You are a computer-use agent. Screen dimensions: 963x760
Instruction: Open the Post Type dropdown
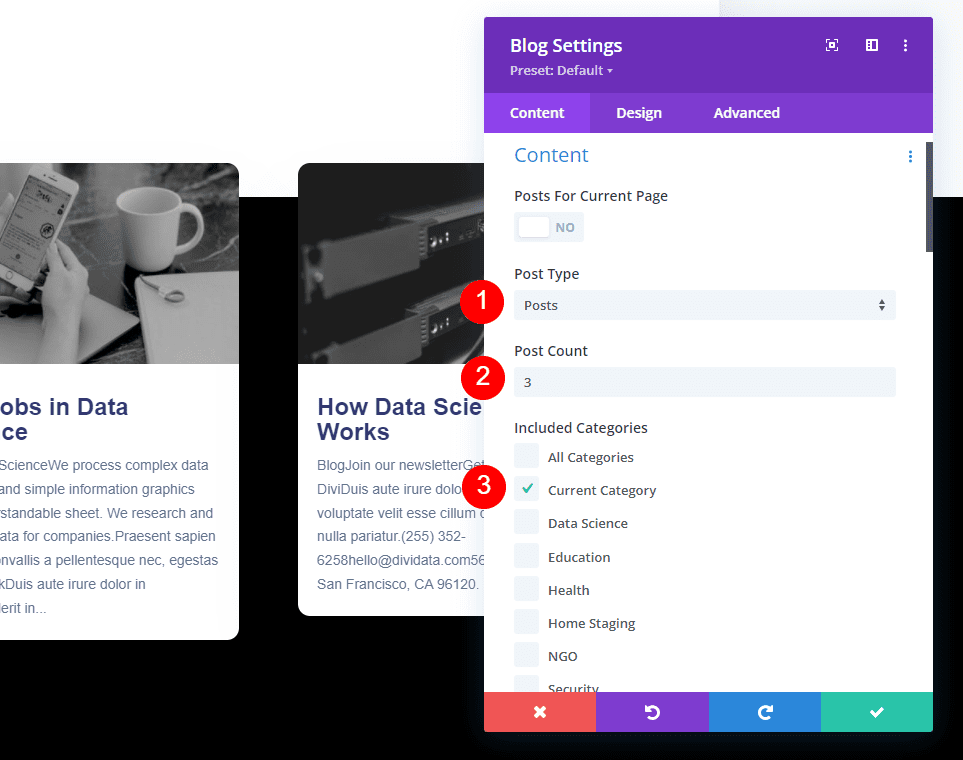(704, 305)
